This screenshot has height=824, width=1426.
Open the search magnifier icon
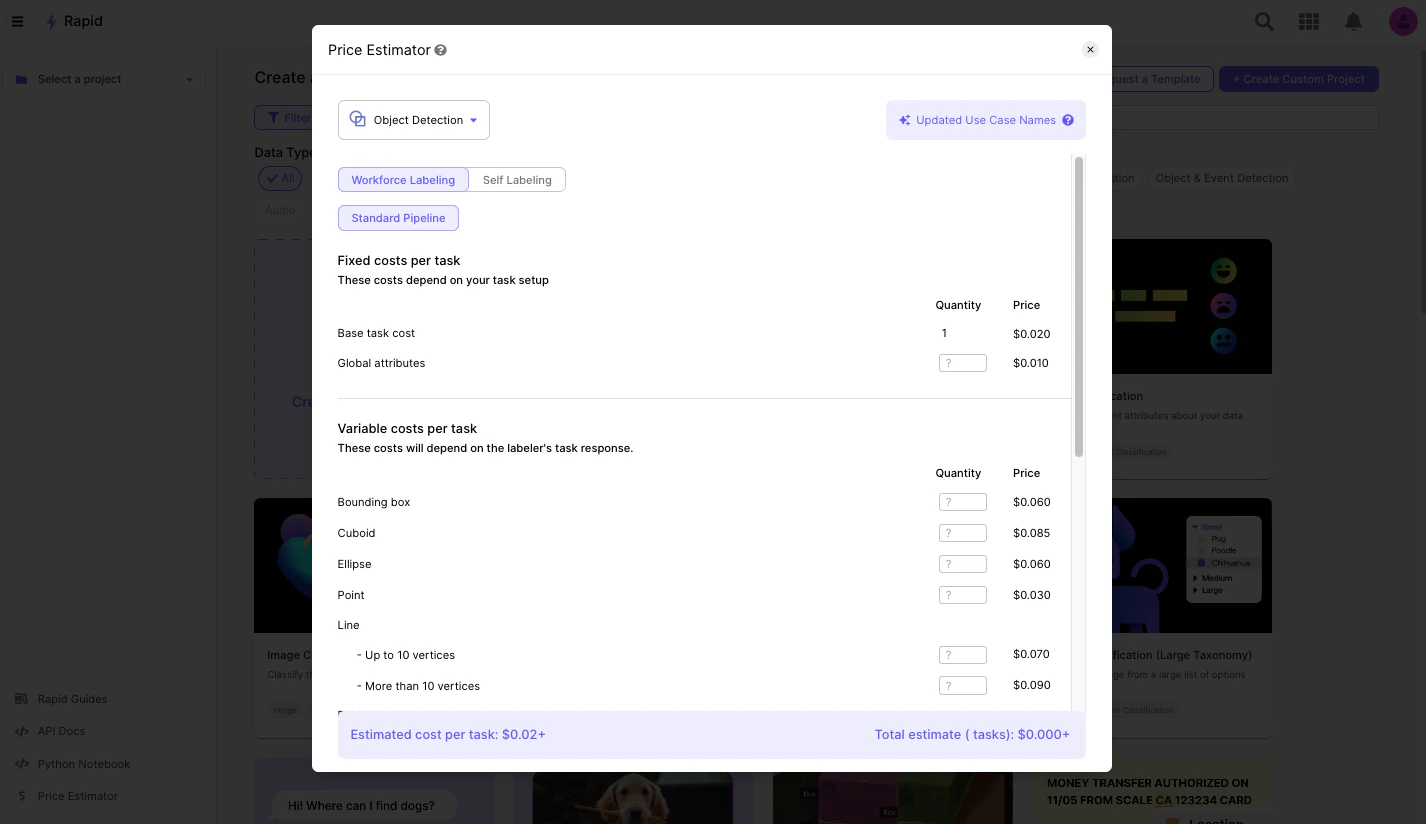(1264, 21)
